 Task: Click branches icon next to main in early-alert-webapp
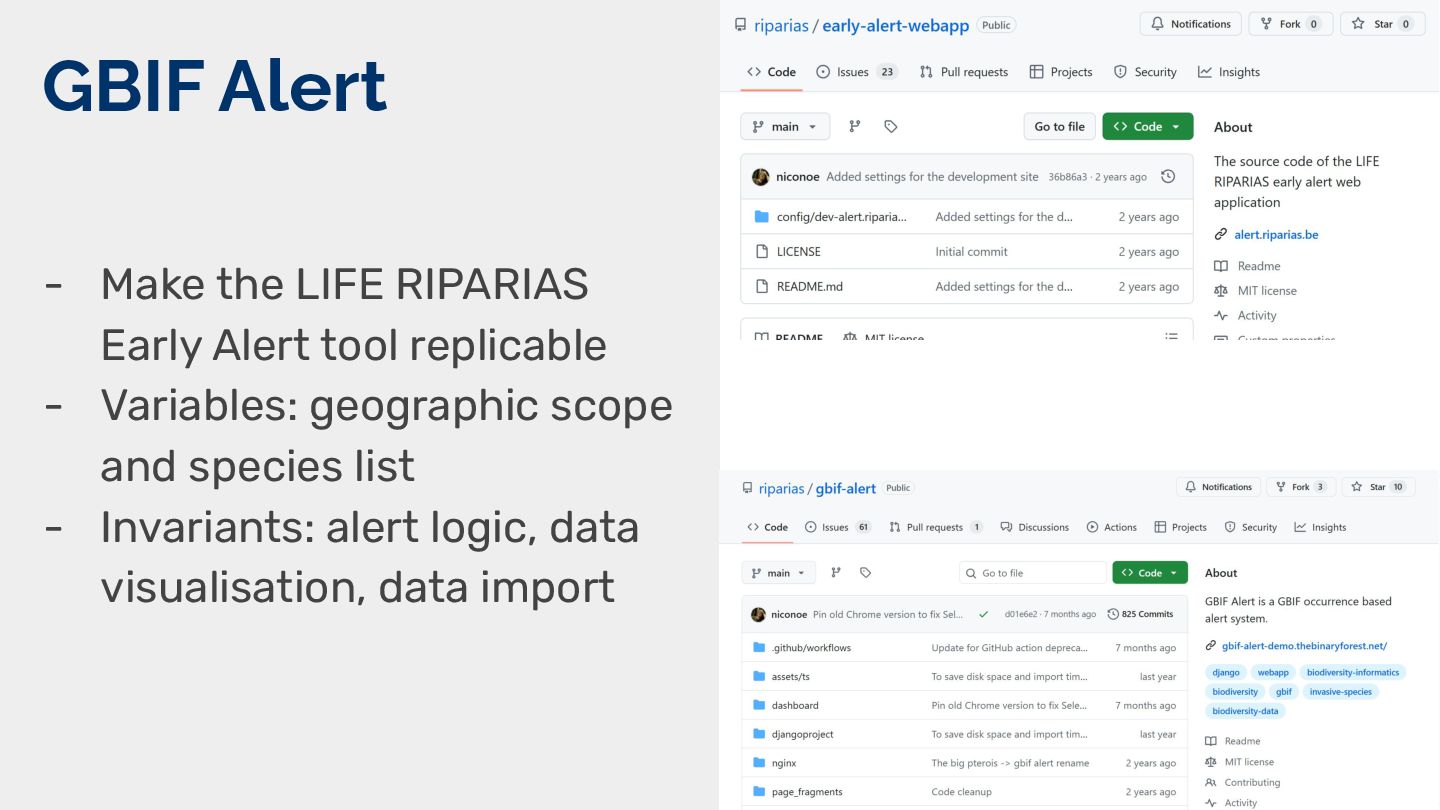point(855,126)
